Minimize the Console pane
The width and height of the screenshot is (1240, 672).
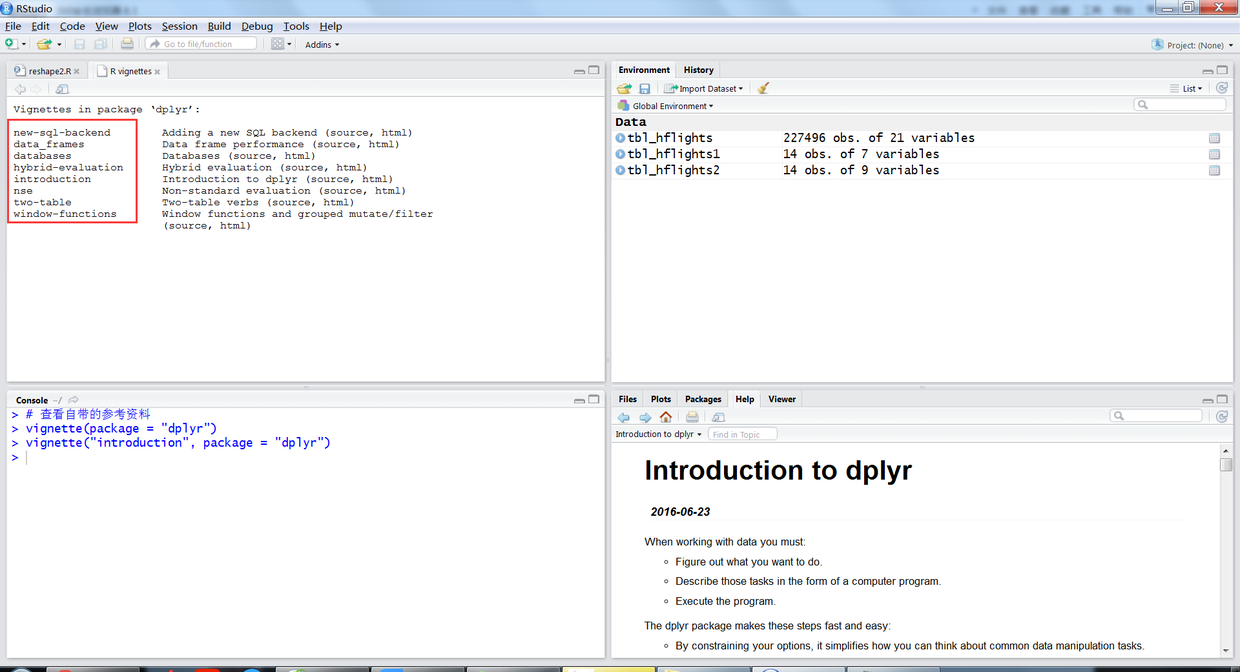click(580, 400)
